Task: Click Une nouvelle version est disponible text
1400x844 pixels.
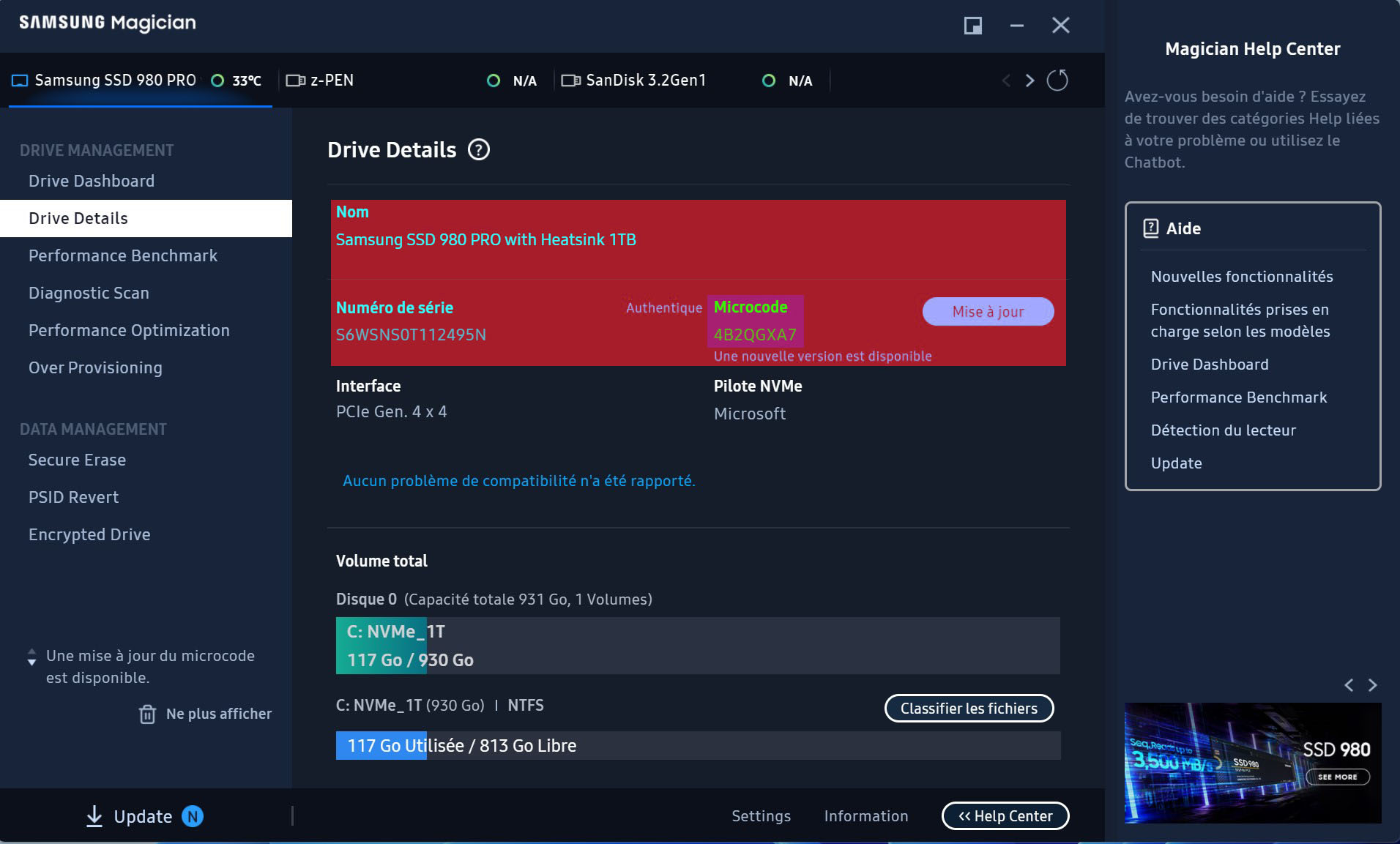Action: (823, 356)
